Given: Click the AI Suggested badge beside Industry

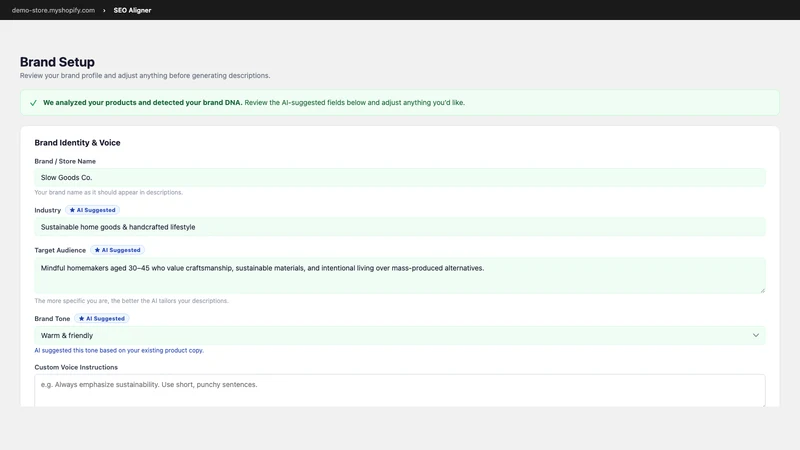Looking at the screenshot, I should click(92, 210).
